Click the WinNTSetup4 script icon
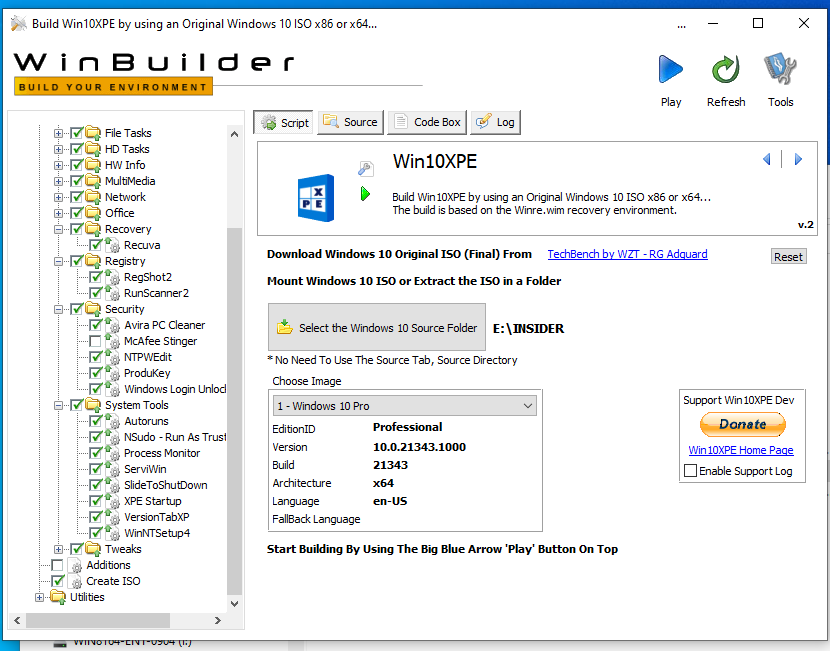This screenshot has height=651, width=830. click(x=112, y=533)
